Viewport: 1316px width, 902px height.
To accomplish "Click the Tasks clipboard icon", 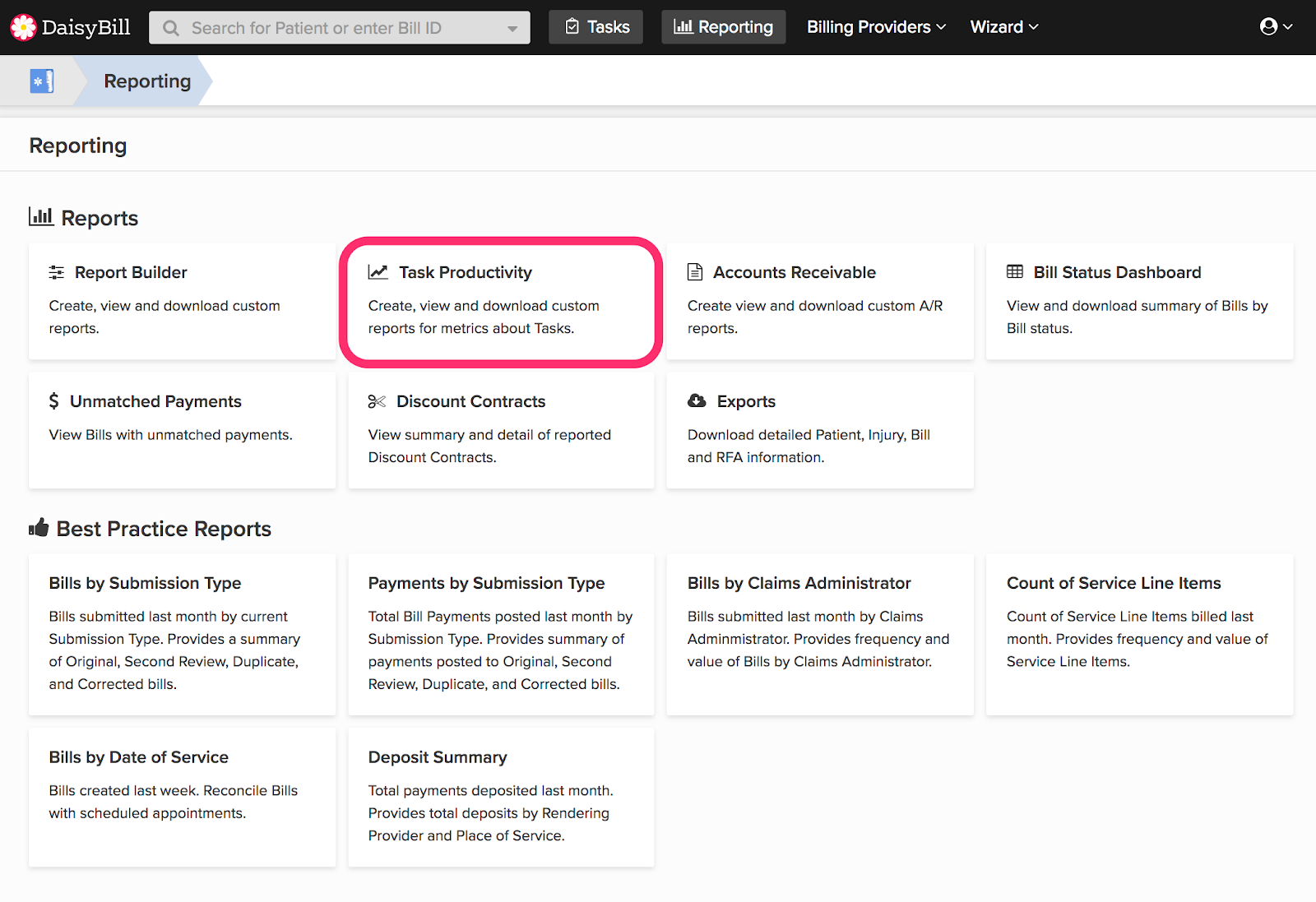I will pos(572,27).
